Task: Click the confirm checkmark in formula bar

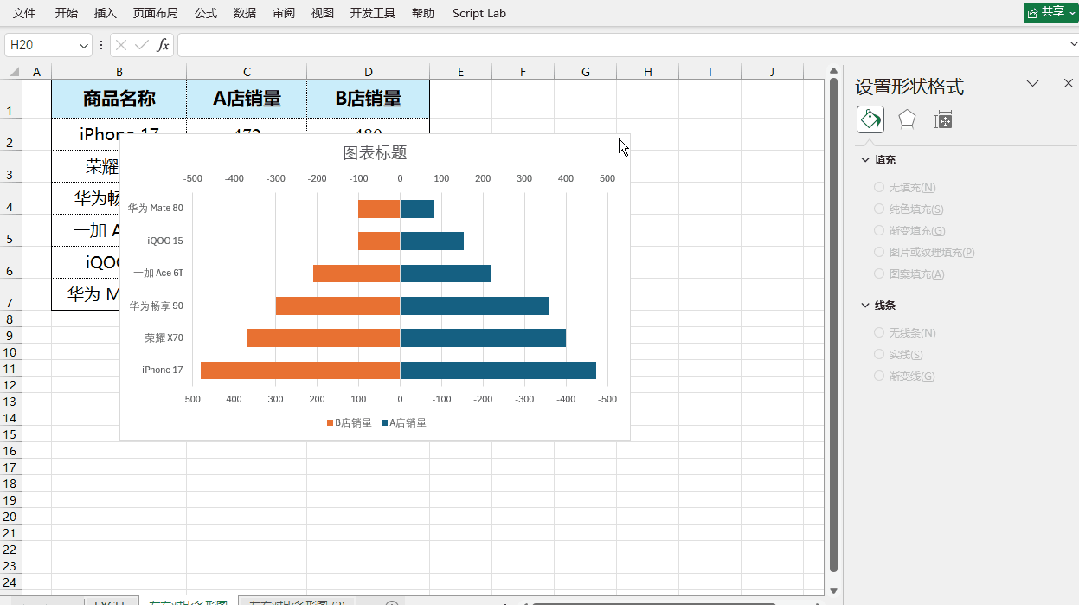Action: (x=142, y=45)
